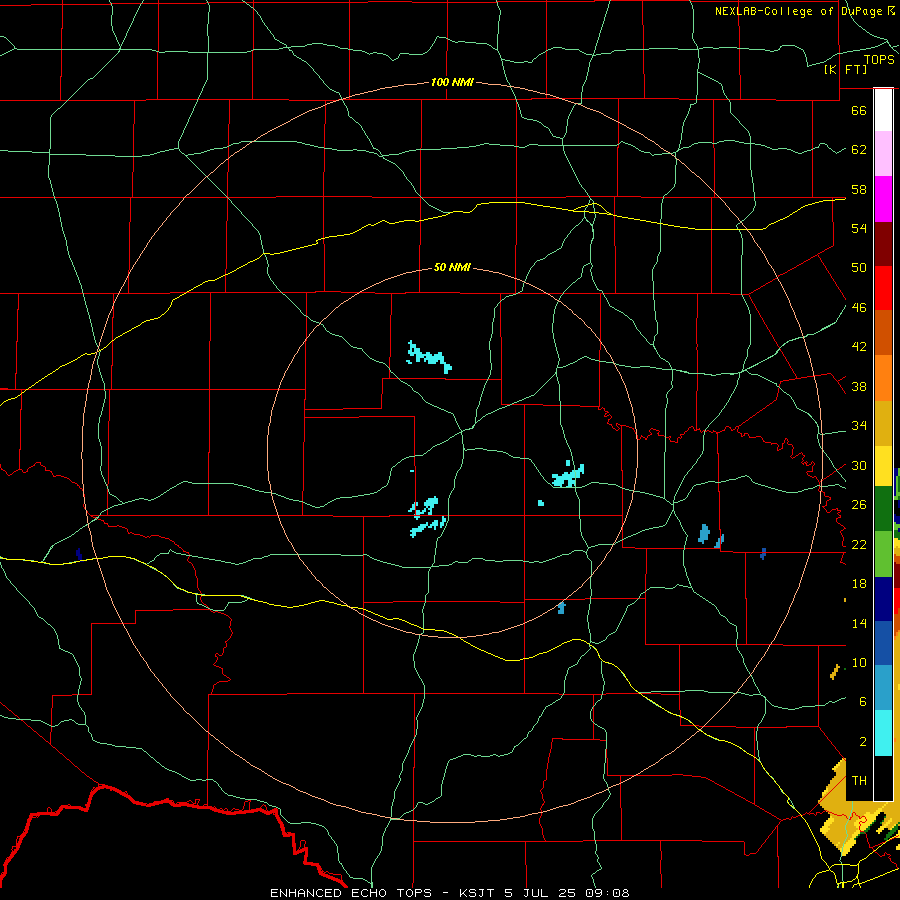Viewport: 900px width, 900px height.
Task: Select the legend value 2
Action: pos(862,742)
